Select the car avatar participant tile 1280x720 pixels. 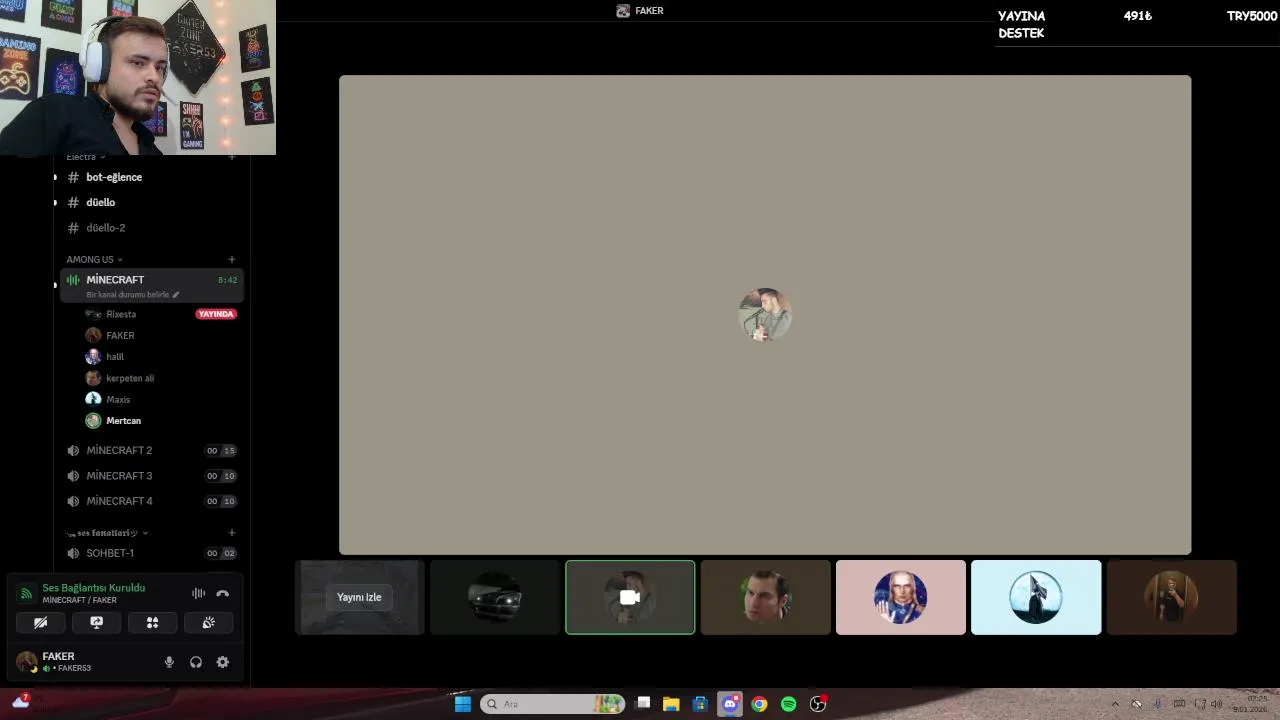coord(495,597)
